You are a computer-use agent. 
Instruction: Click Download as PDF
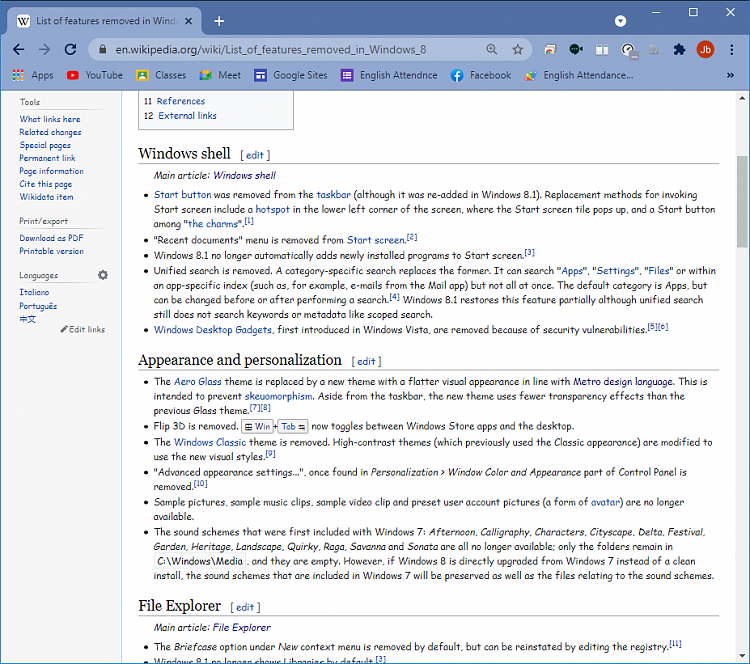tap(51, 238)
